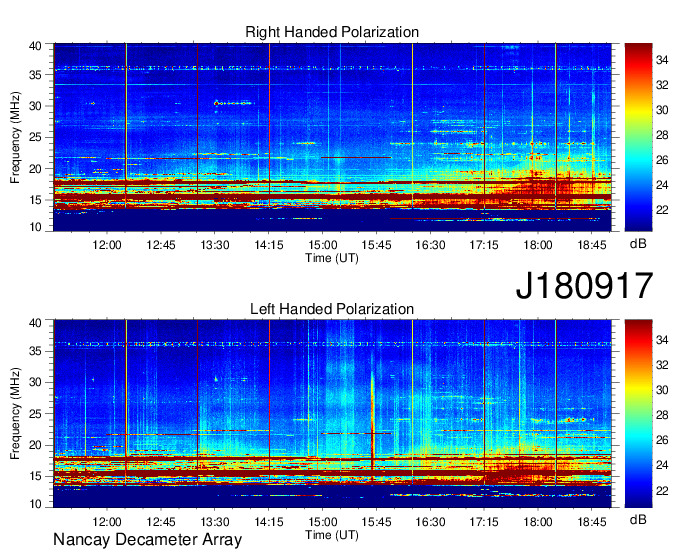Viewport: 680px width, 552px height.
Task: Click the Right Handed Polarization color bar
Action: pyautogui.click(x=638, y=137)
